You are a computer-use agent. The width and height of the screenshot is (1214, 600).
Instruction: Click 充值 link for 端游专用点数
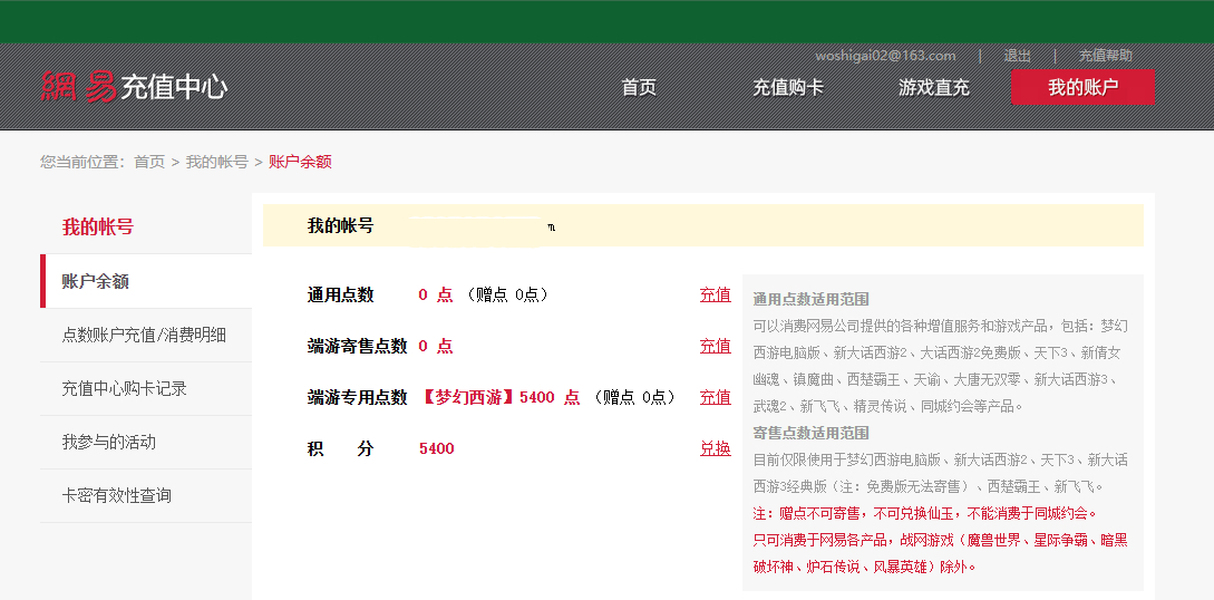(715, 397)
